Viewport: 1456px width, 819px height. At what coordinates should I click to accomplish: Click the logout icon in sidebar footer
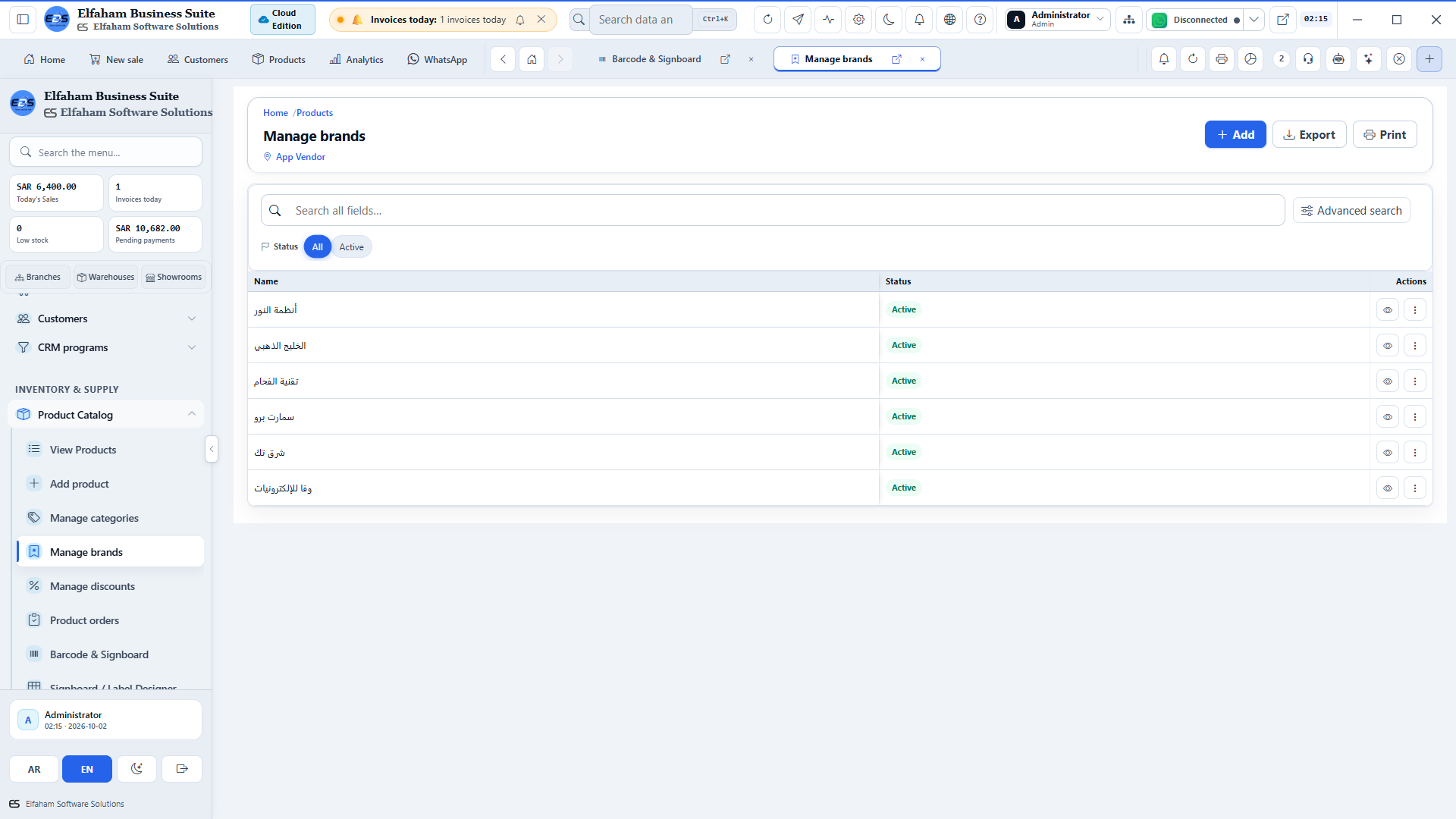click(182, 769)
